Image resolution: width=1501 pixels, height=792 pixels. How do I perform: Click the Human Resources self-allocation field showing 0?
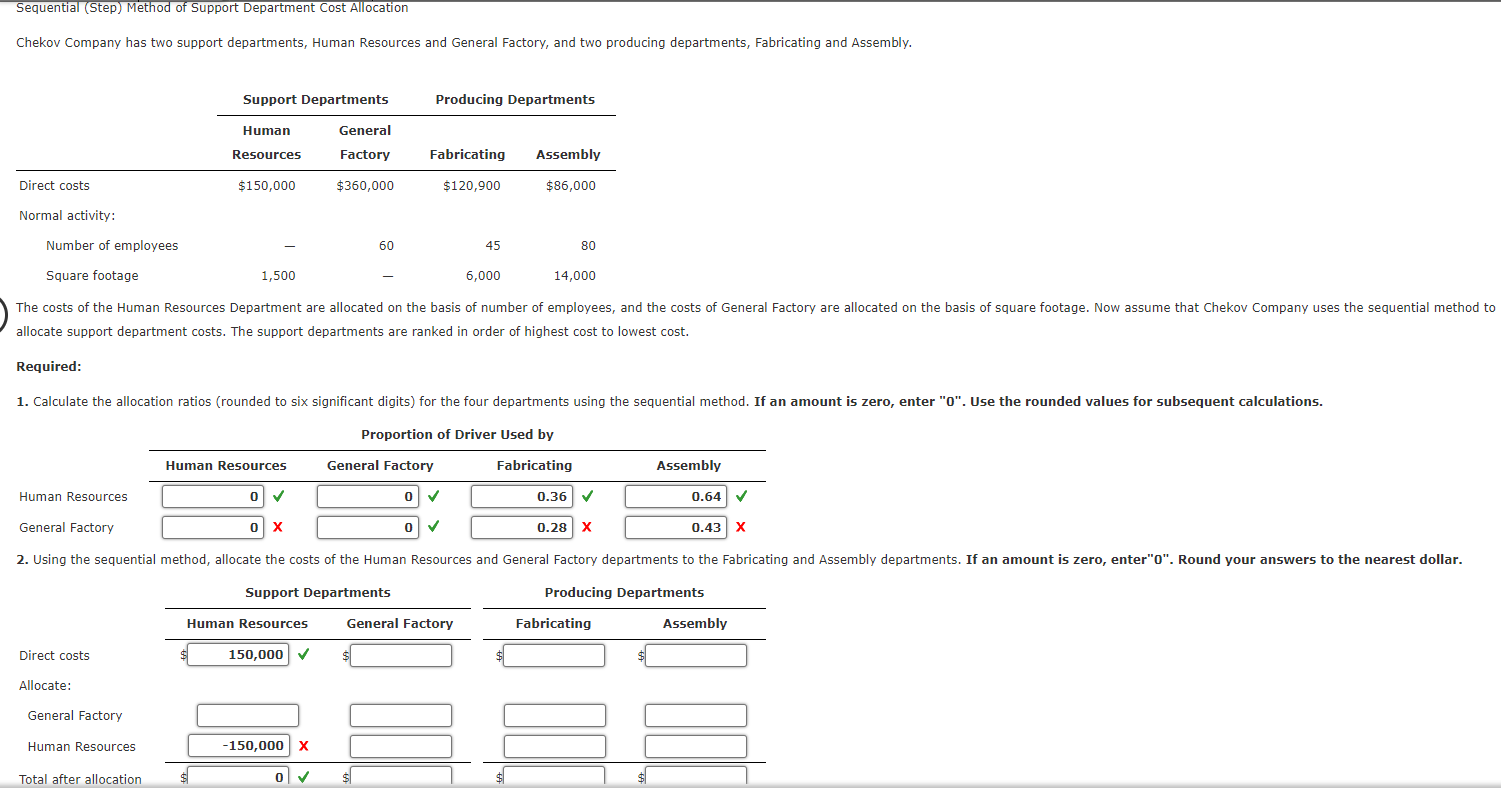[212, 496]
